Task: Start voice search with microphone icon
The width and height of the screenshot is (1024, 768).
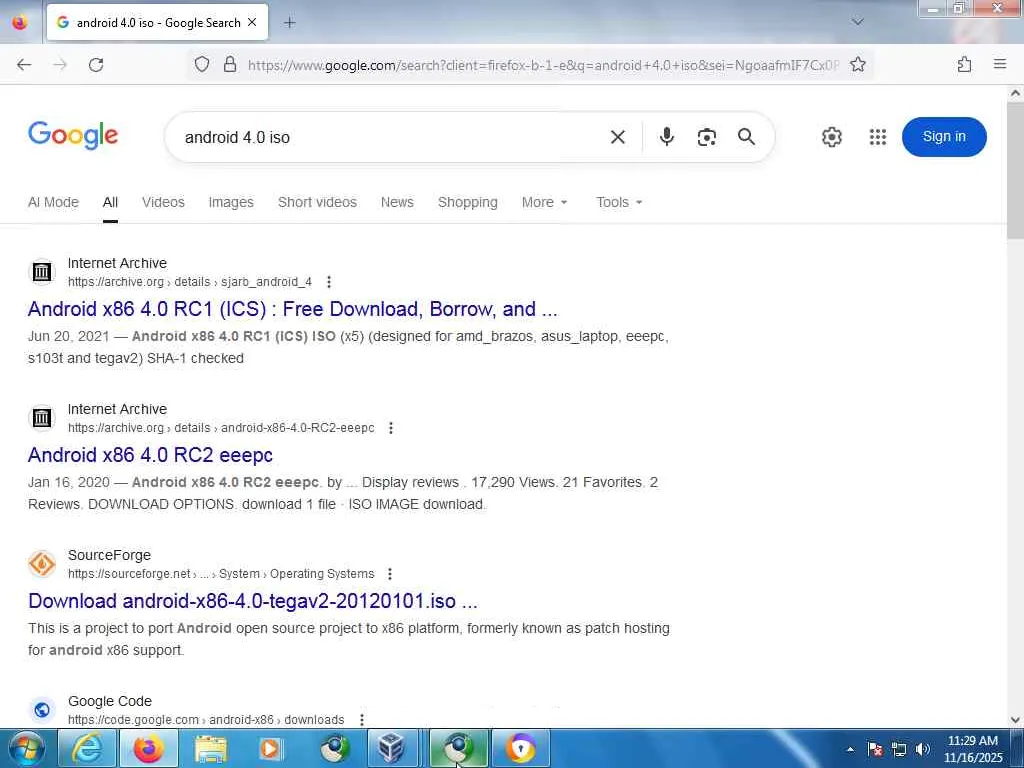Action: pos(666,137)
